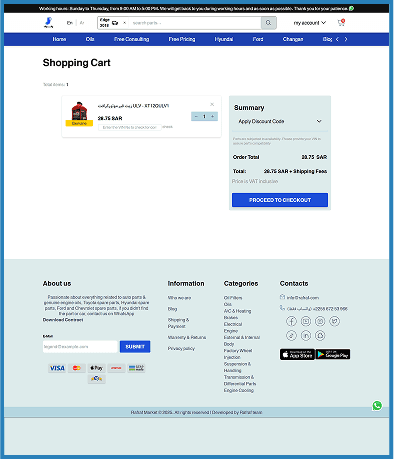
Task: Open the TikTok social icon in footer
Action: (x=291, y=336)
